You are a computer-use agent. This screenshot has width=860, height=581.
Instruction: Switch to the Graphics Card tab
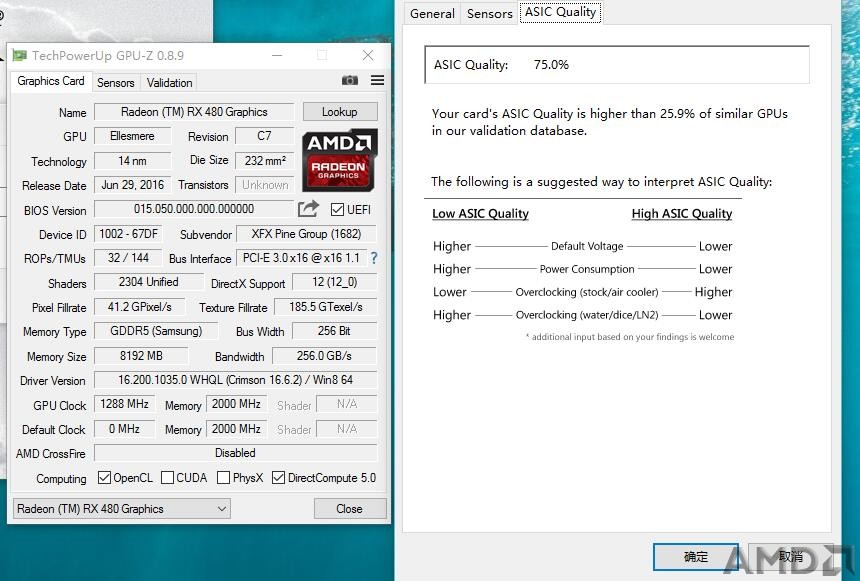click(50, 81)
